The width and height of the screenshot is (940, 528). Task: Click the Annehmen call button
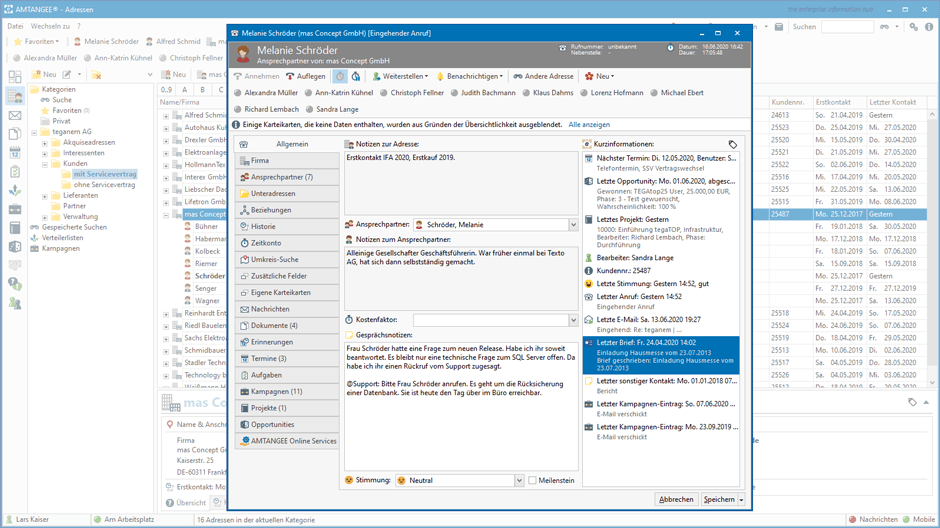pos(257,76)
